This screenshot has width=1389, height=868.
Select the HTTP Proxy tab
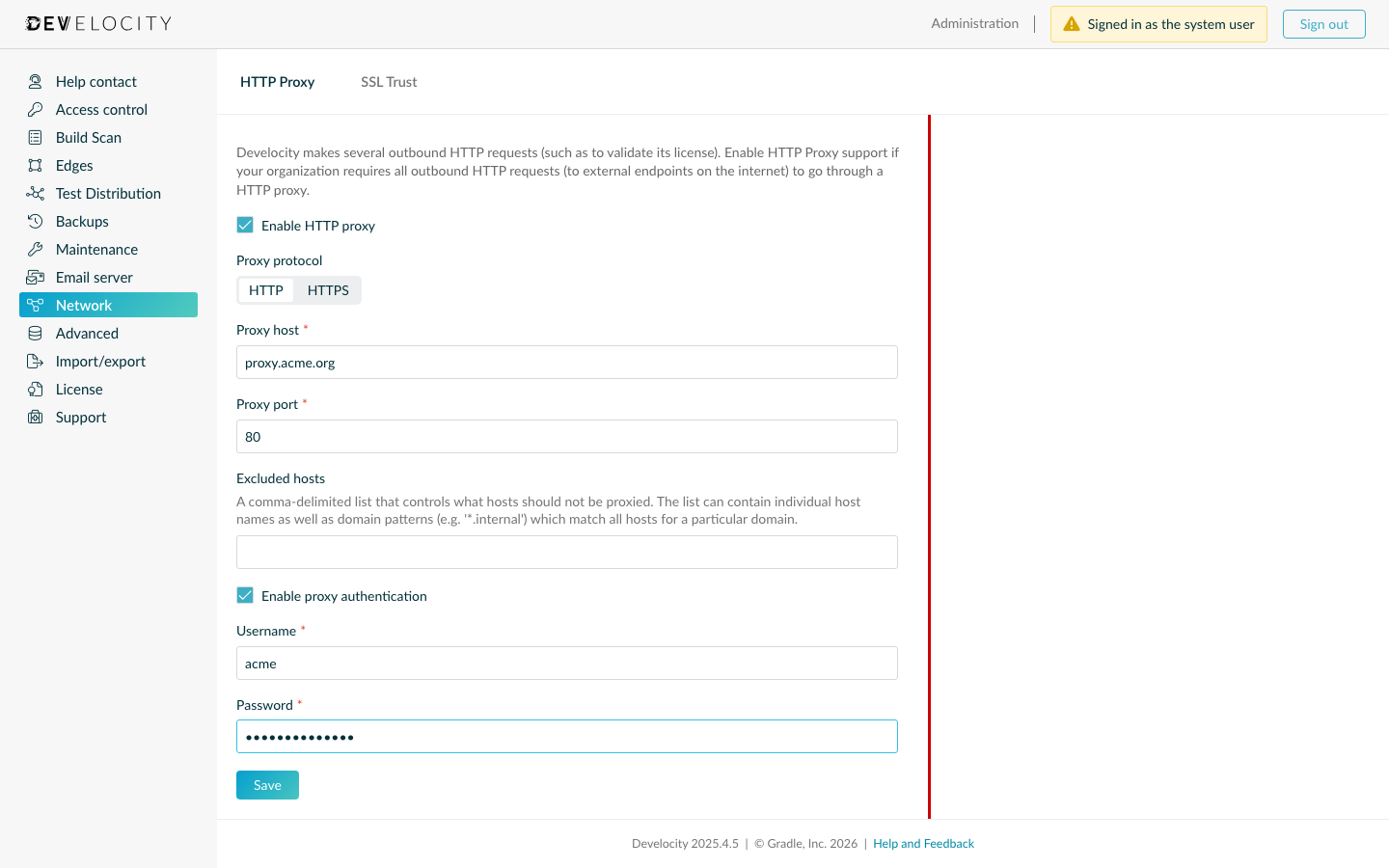278,82
